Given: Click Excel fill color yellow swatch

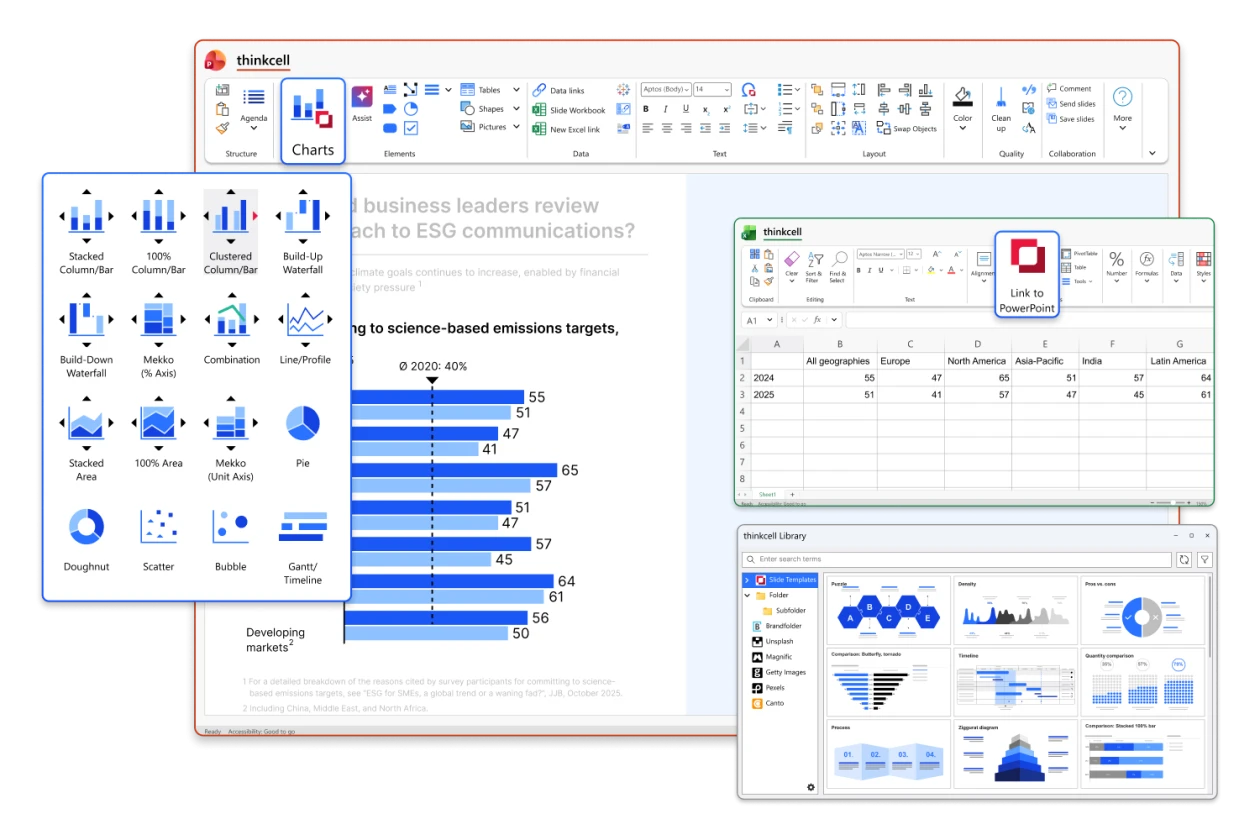Looking at the screenshot, I should 929,270.
